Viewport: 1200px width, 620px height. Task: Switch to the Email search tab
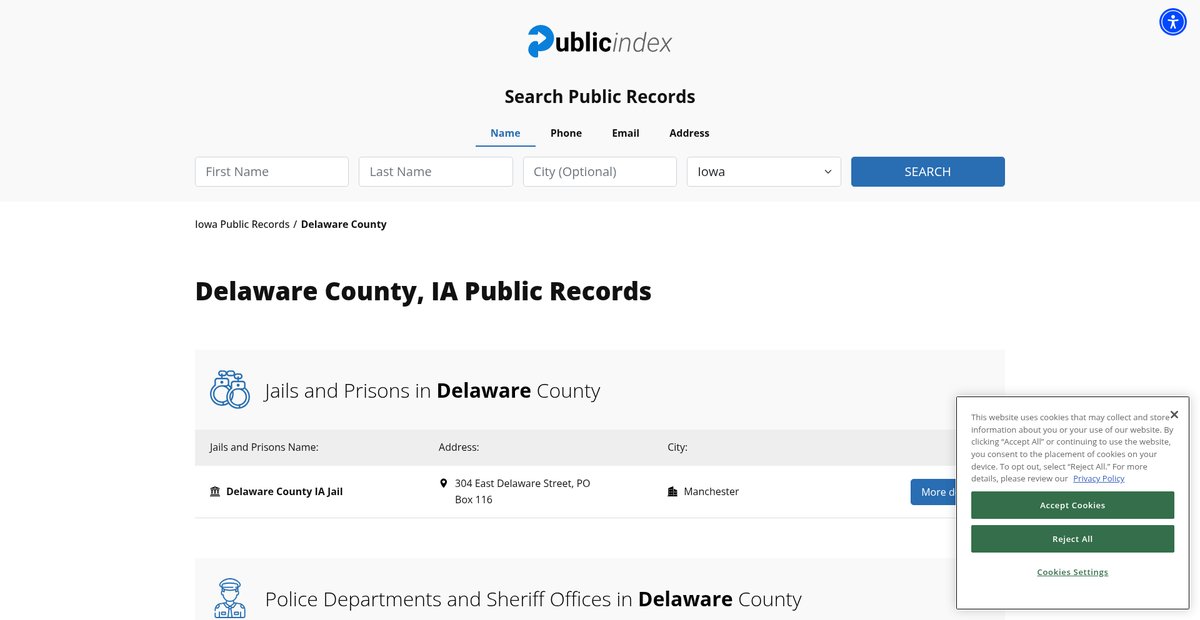[x=626, y=133]
